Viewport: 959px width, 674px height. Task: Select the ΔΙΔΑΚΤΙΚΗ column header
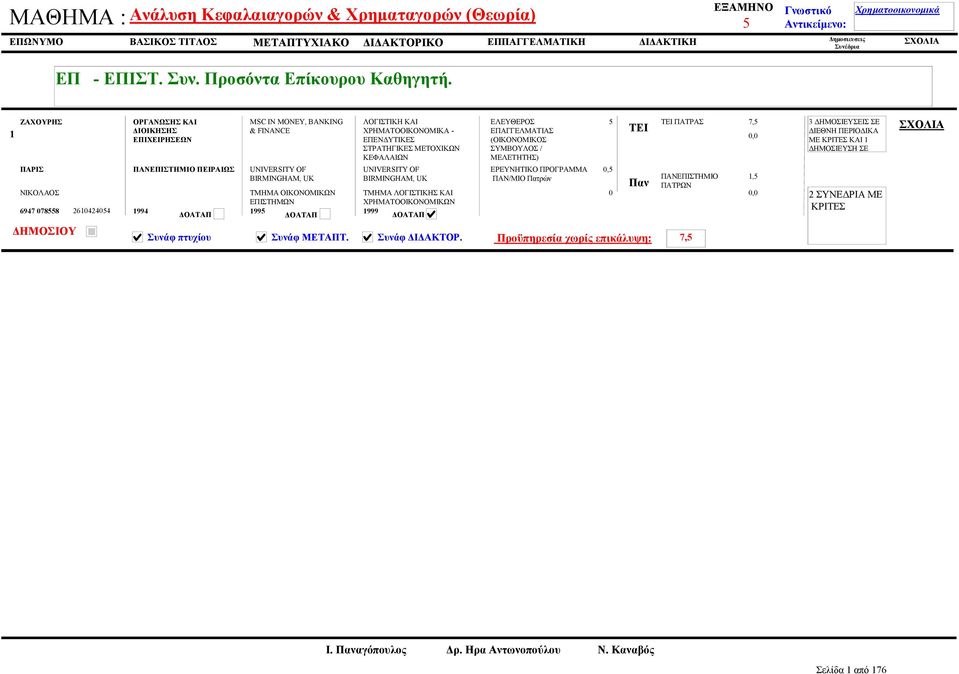668,42
